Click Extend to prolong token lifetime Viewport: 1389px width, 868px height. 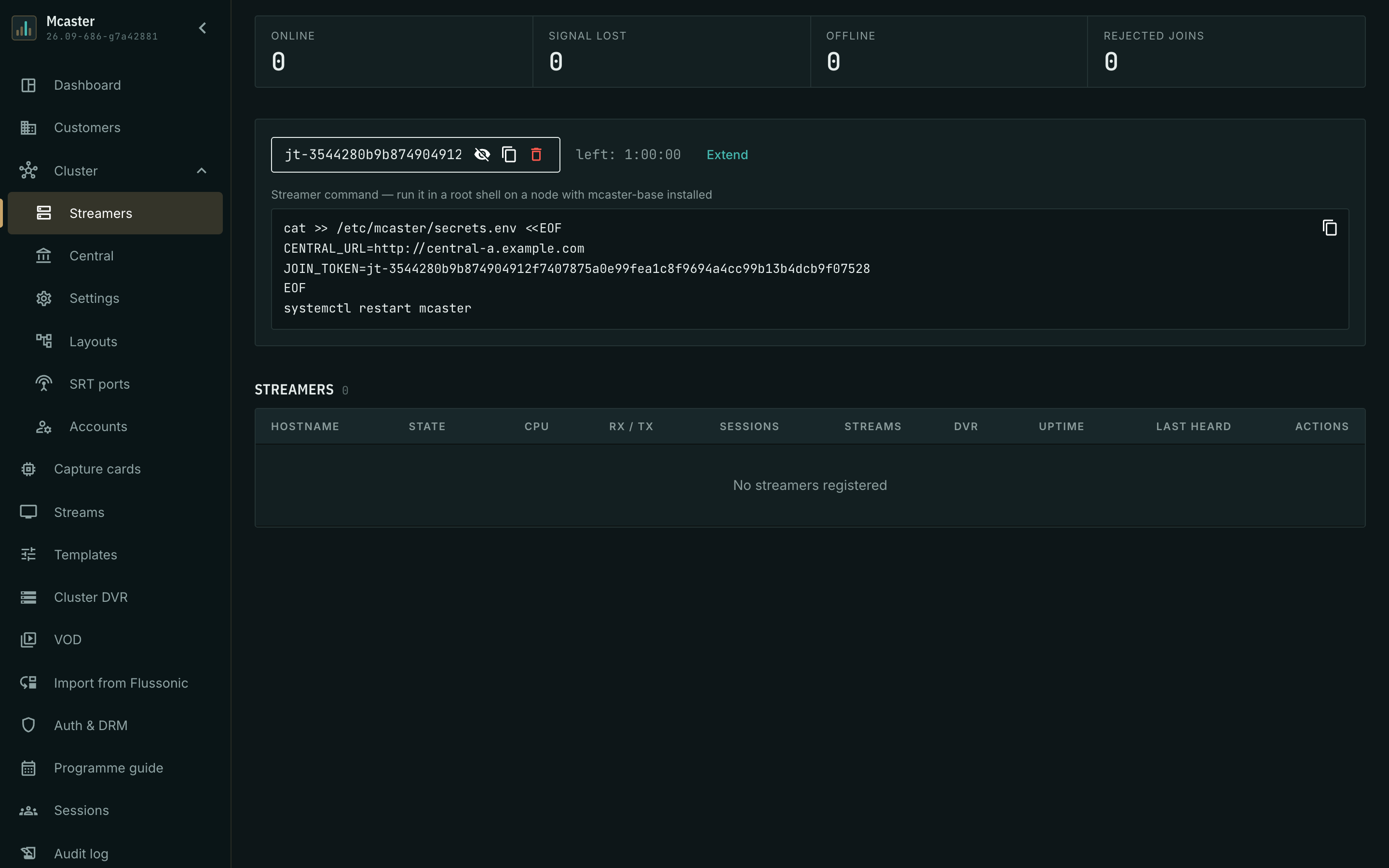(x=727, y=154)
